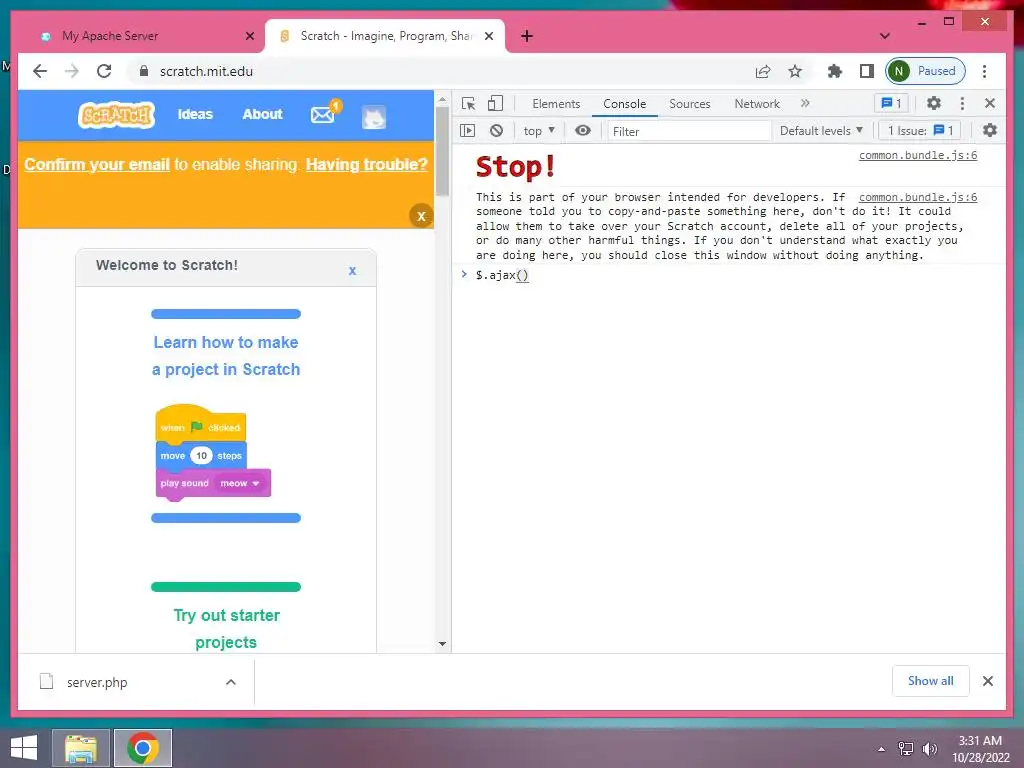Open the Scratch messages envelope icon
This screenshot has width=1024, height=768.
(x=325, y=114)
